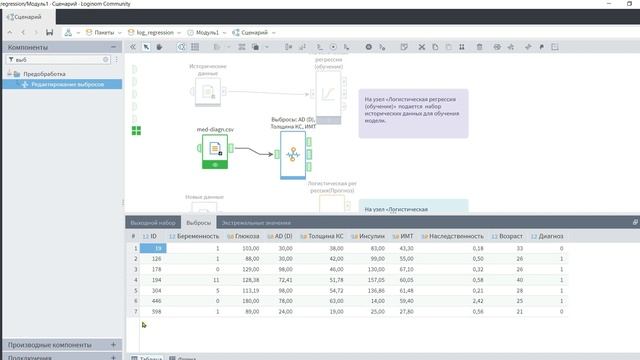Collapse the components side panel (double chevron)

(133, 47)
